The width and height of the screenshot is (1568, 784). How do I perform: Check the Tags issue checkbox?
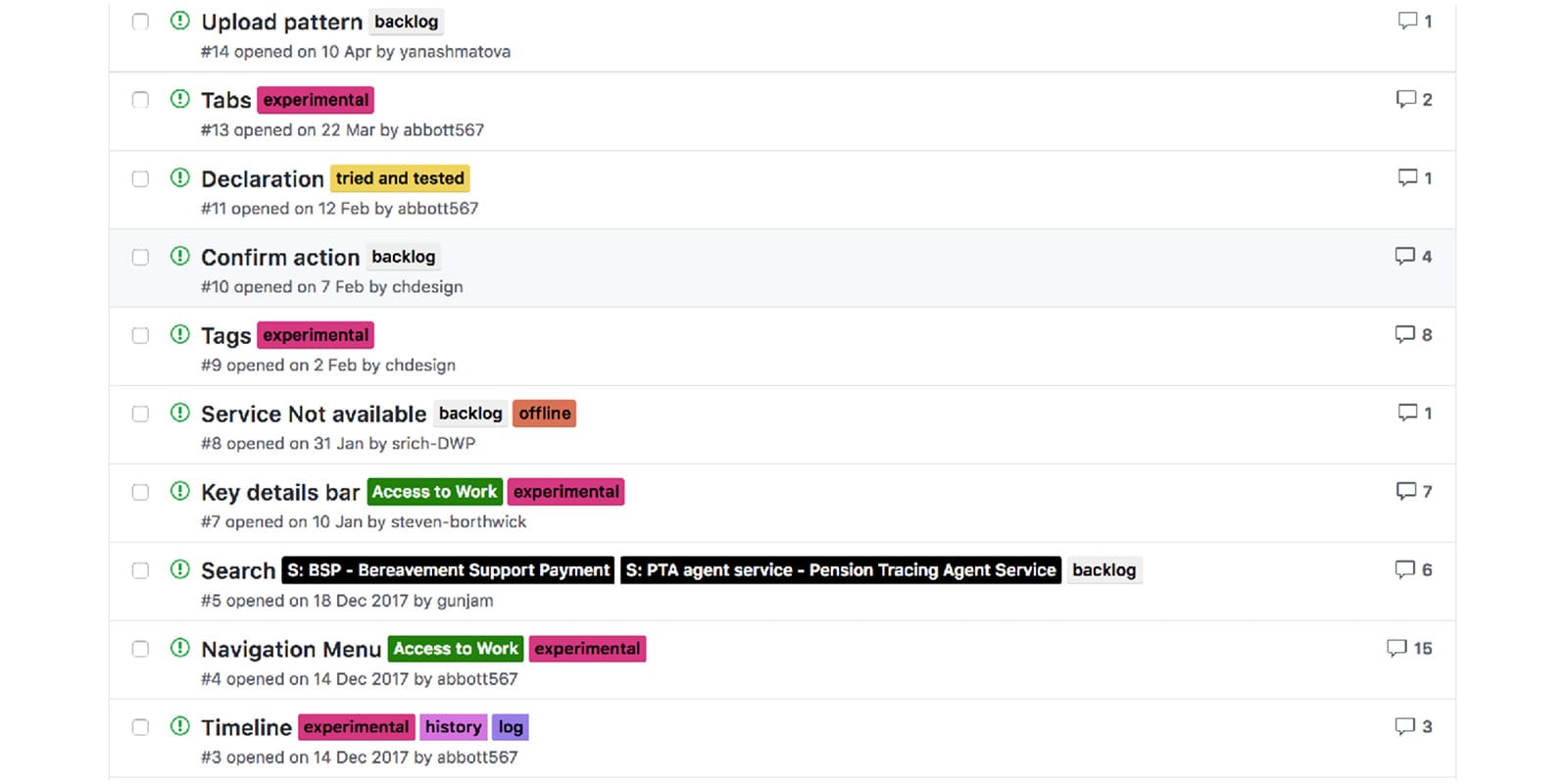point(140,335)
